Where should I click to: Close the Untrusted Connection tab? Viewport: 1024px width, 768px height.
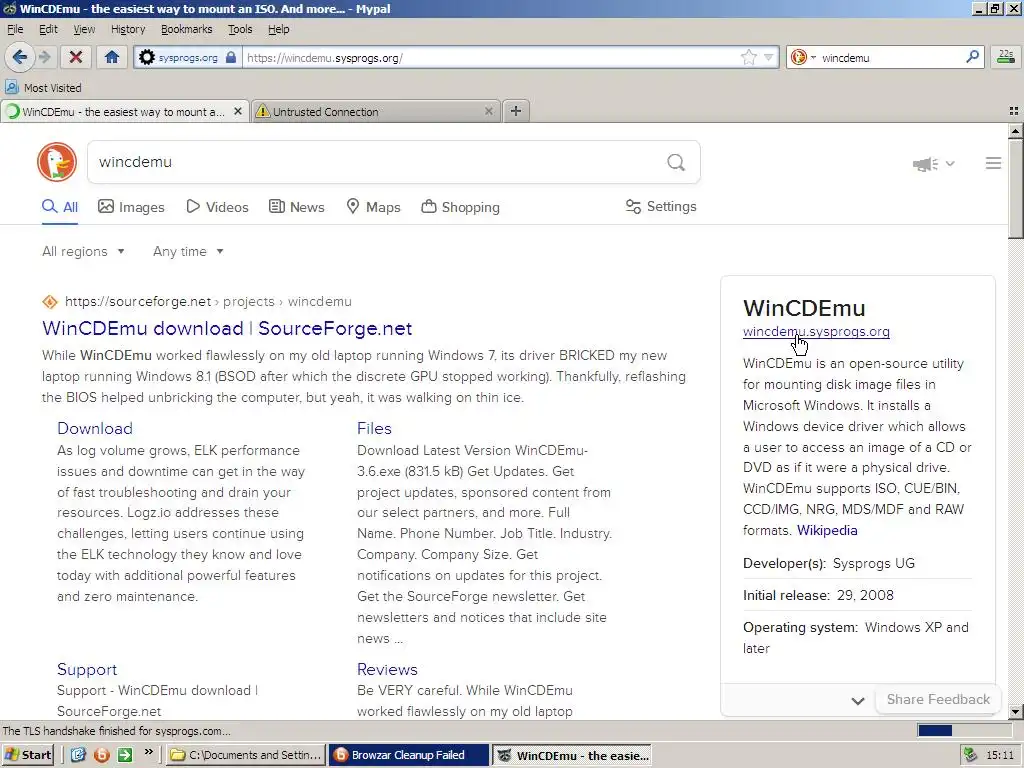click(x=488, y=112)
